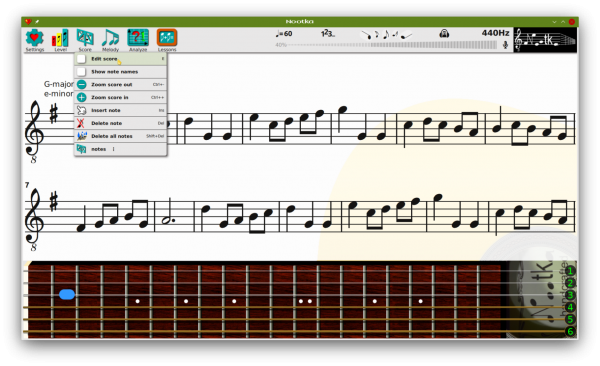Click string number 1 marker
The height and width of the screenshot is (366, 600).
pyautogui.click(x=570, y=271)
